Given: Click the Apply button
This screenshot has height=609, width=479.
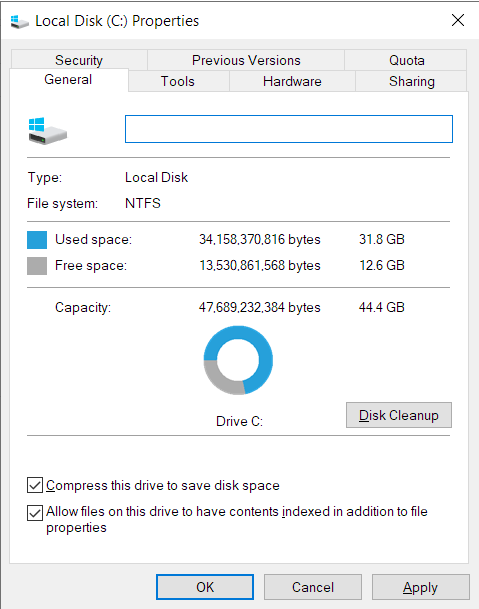Looking at the screenshot, I should click(x=420, y=587).
